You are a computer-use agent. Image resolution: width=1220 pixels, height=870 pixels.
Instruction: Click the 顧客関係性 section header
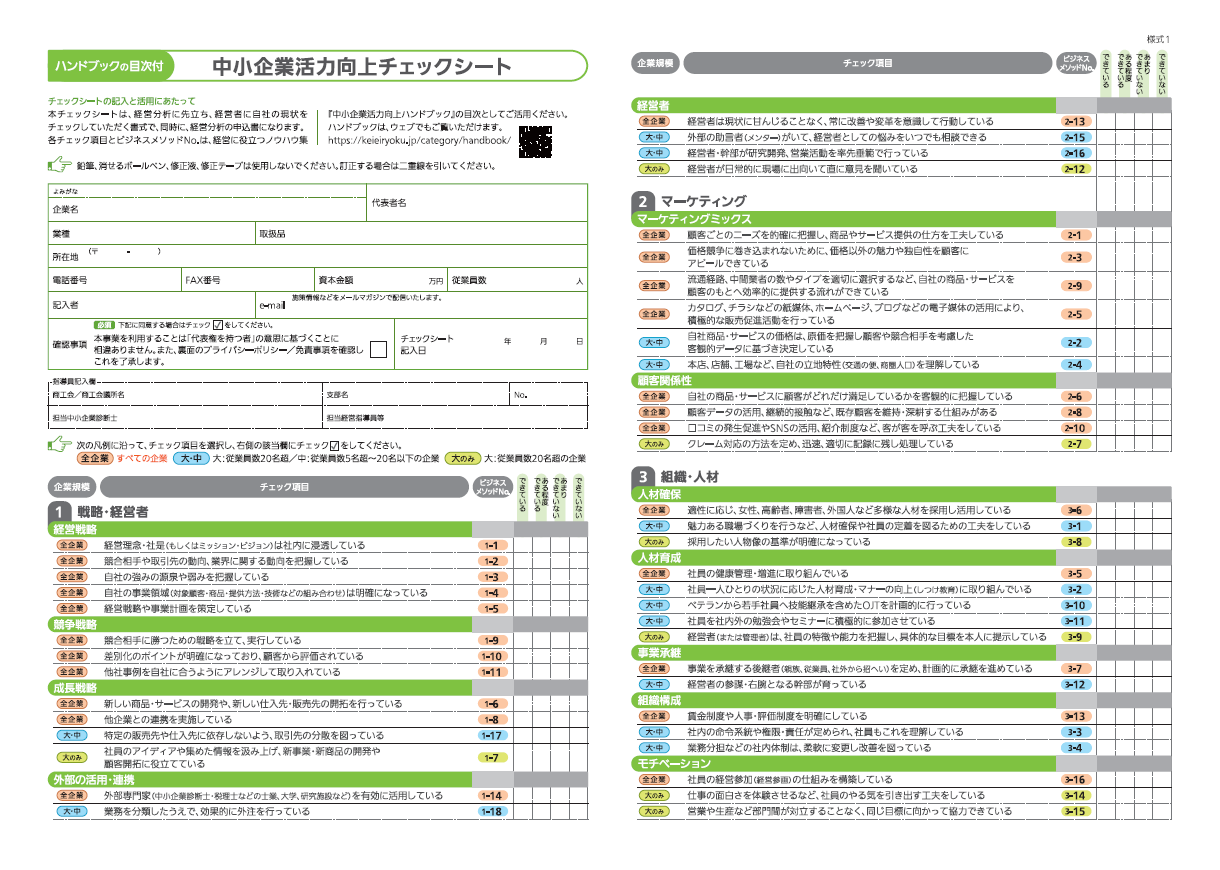pyautogui.click(x=845, y=380)
